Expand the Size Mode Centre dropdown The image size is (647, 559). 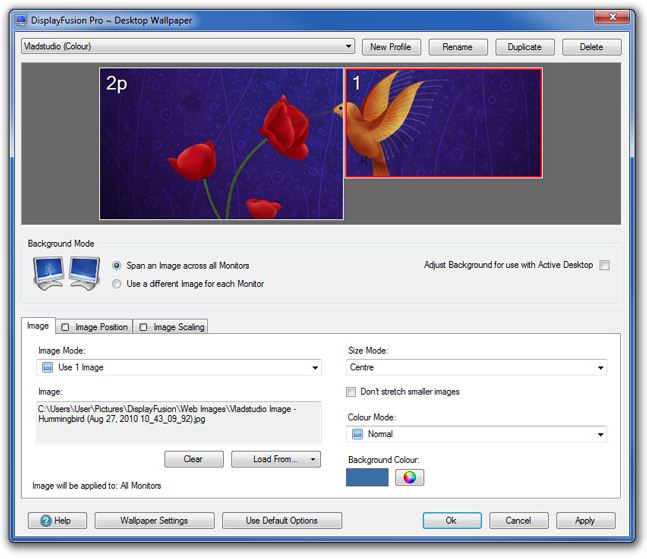pos(476,367)
